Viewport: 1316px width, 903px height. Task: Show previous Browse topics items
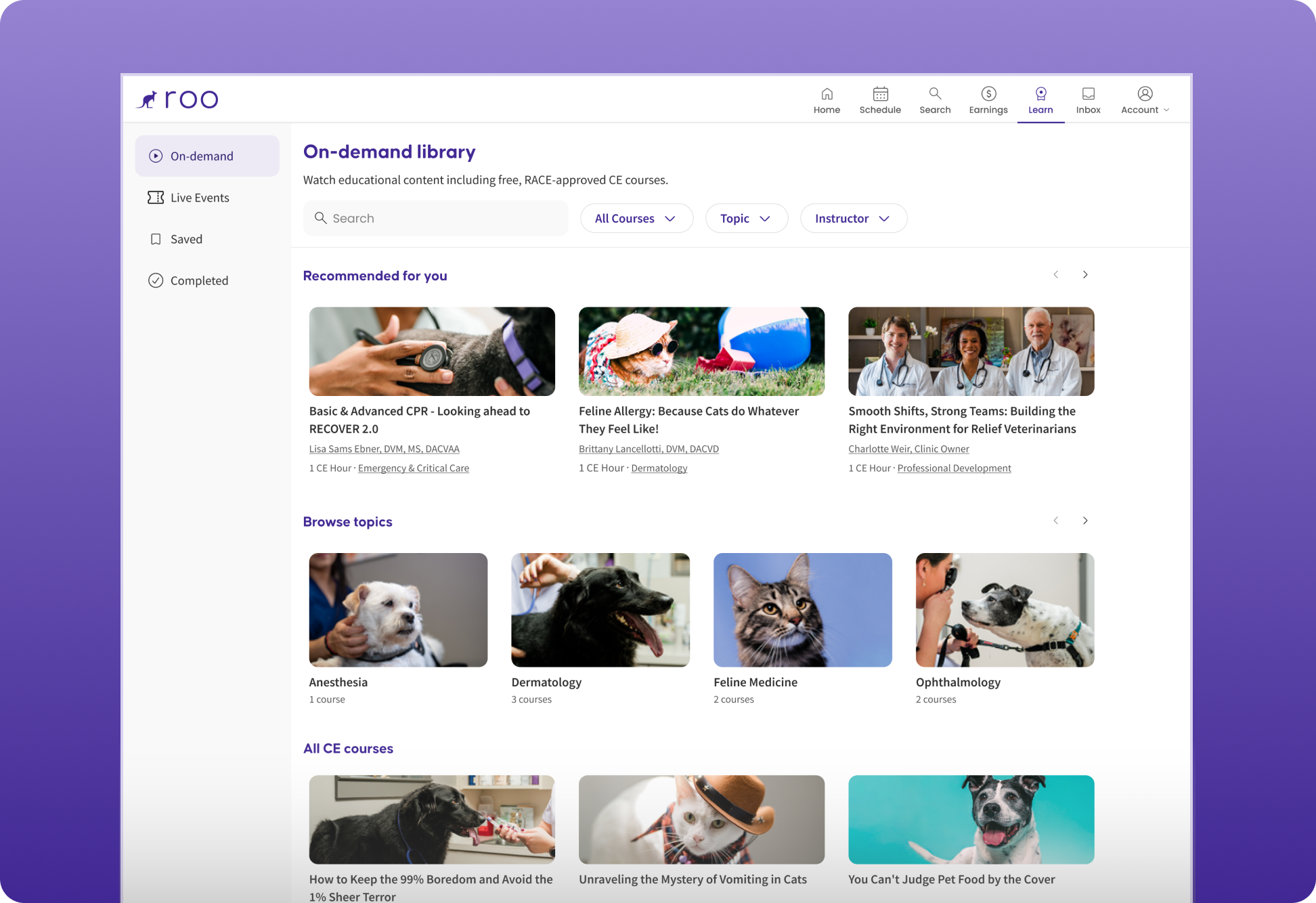point(1055,521)
